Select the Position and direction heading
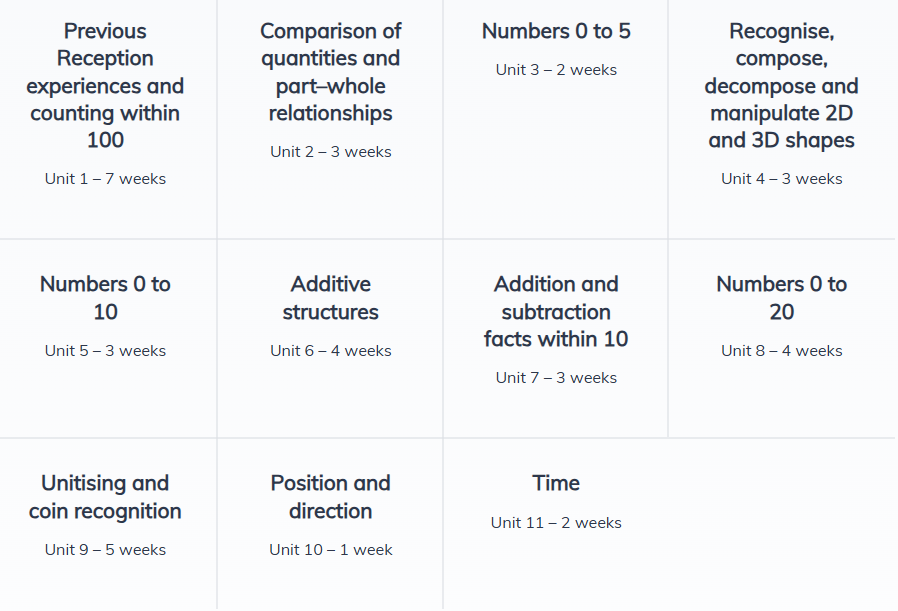898x611 pixels. coord(330,497)
